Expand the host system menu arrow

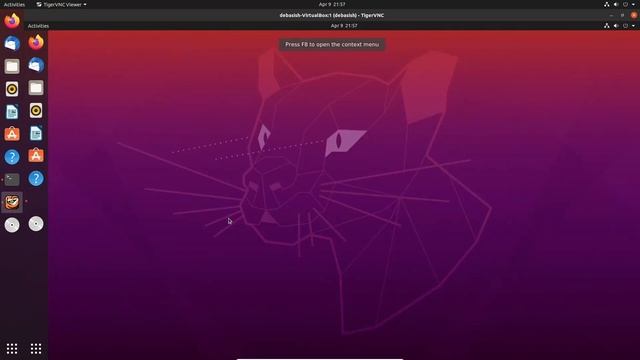point(633,4)
